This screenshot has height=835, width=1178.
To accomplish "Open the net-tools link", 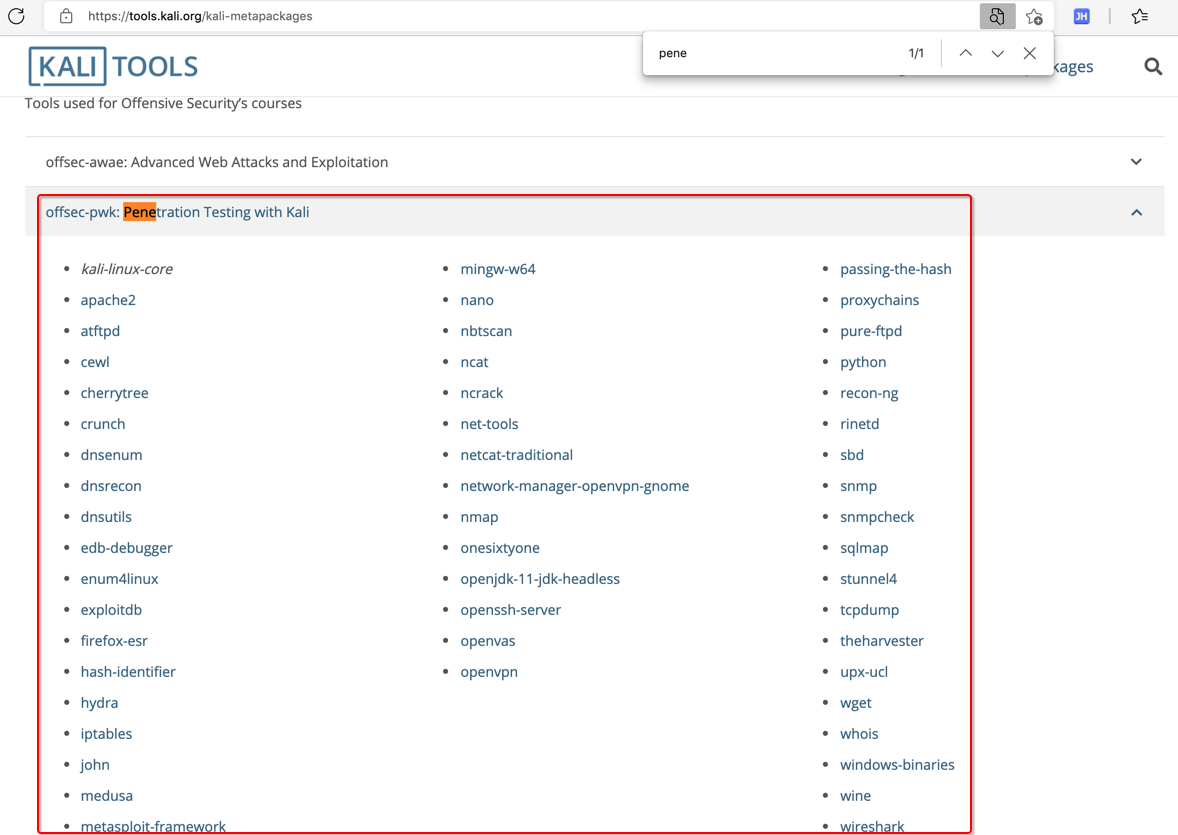I will pos(489,424).
